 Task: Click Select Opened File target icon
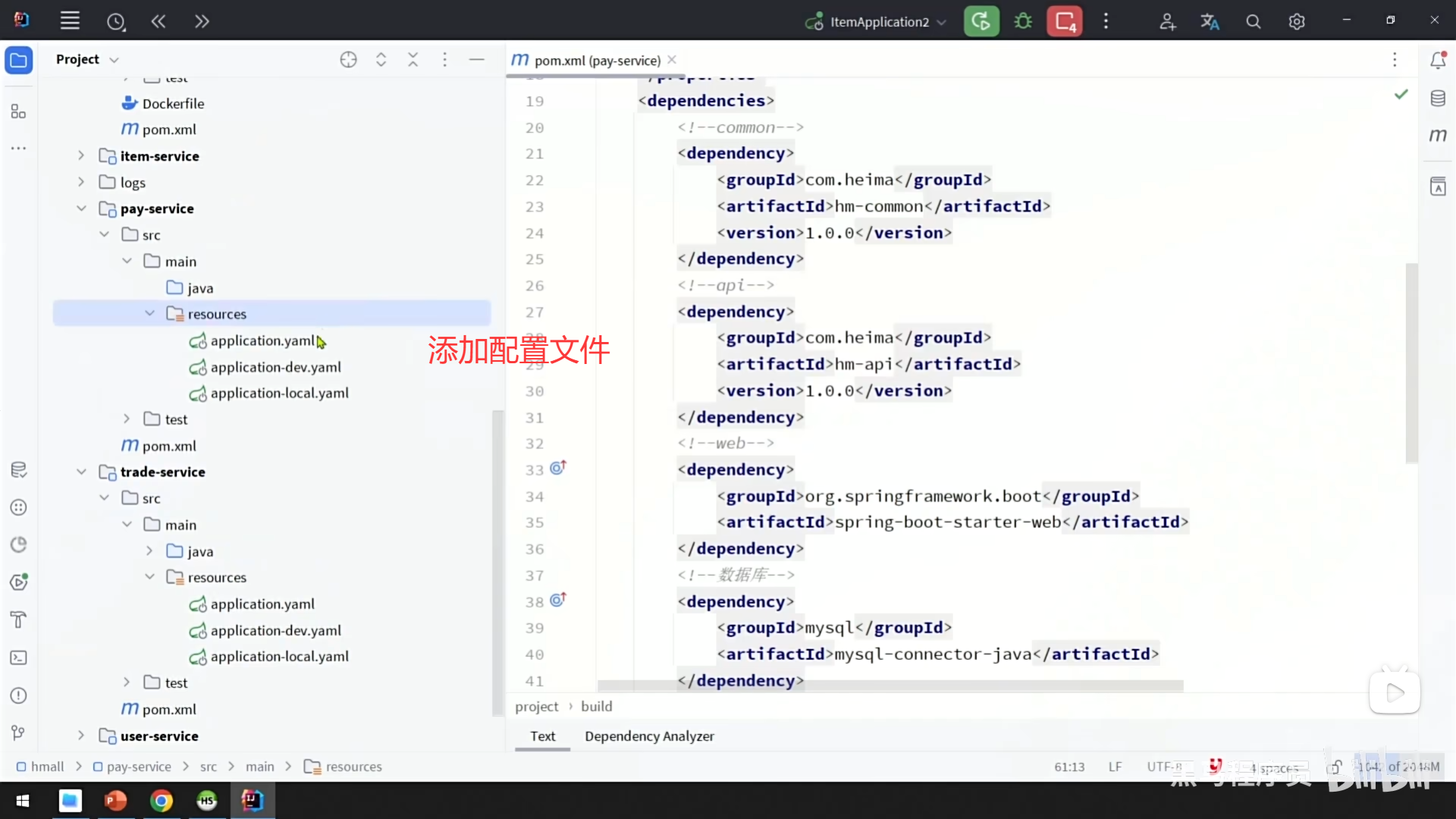[x=348, y=59]
